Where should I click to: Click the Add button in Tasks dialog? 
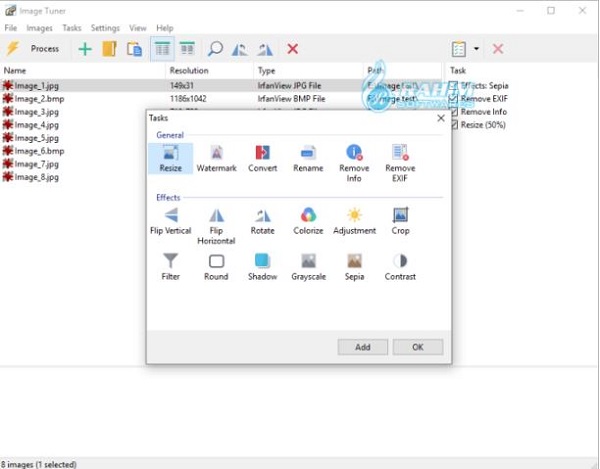tap(362, 347)
